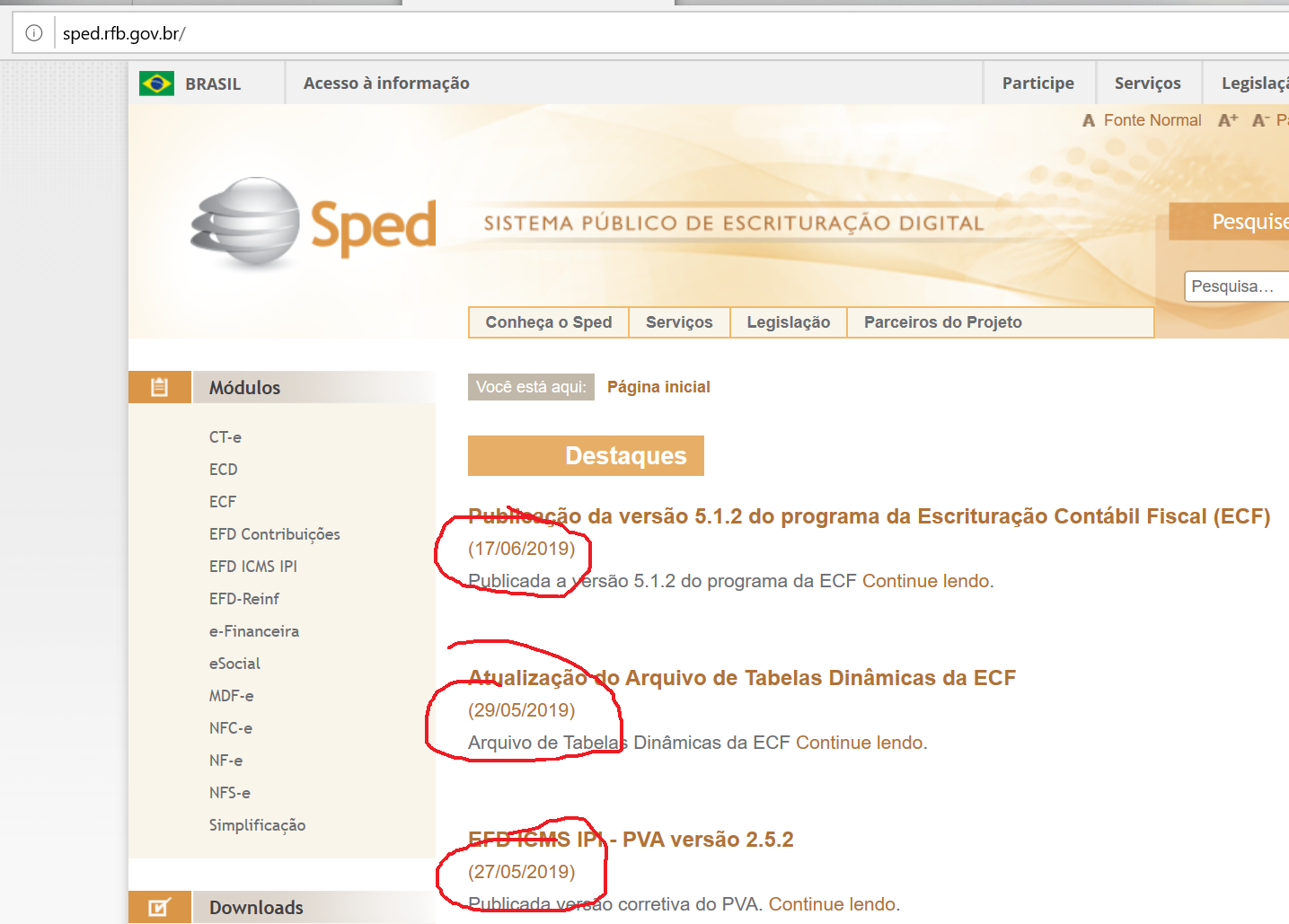Click the date (27/05/2019)
The image size is (1289, 924).
click(522, 872)
